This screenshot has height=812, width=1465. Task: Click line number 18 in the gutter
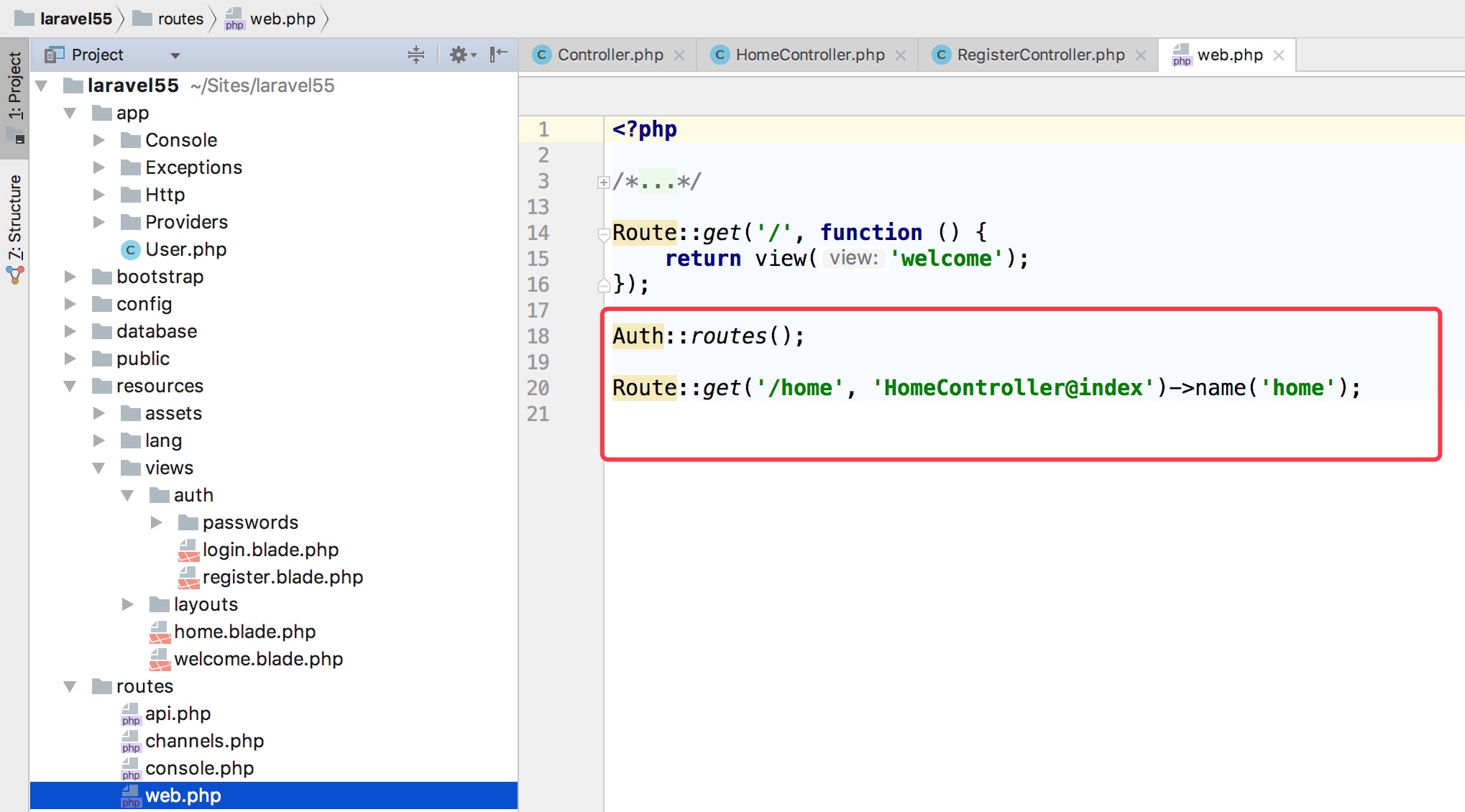coord(538,336)
